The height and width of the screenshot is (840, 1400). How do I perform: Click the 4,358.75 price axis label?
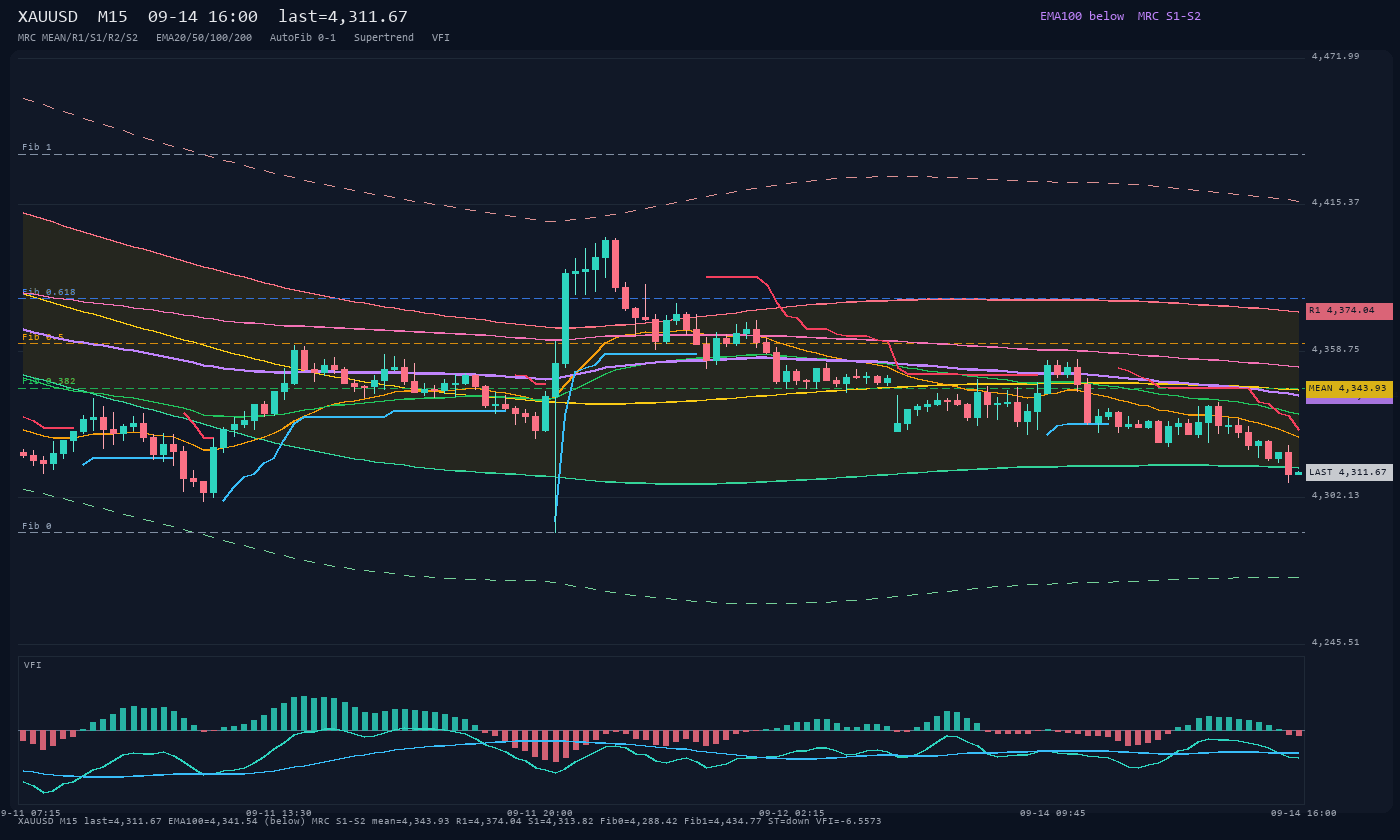point(1336,349)
